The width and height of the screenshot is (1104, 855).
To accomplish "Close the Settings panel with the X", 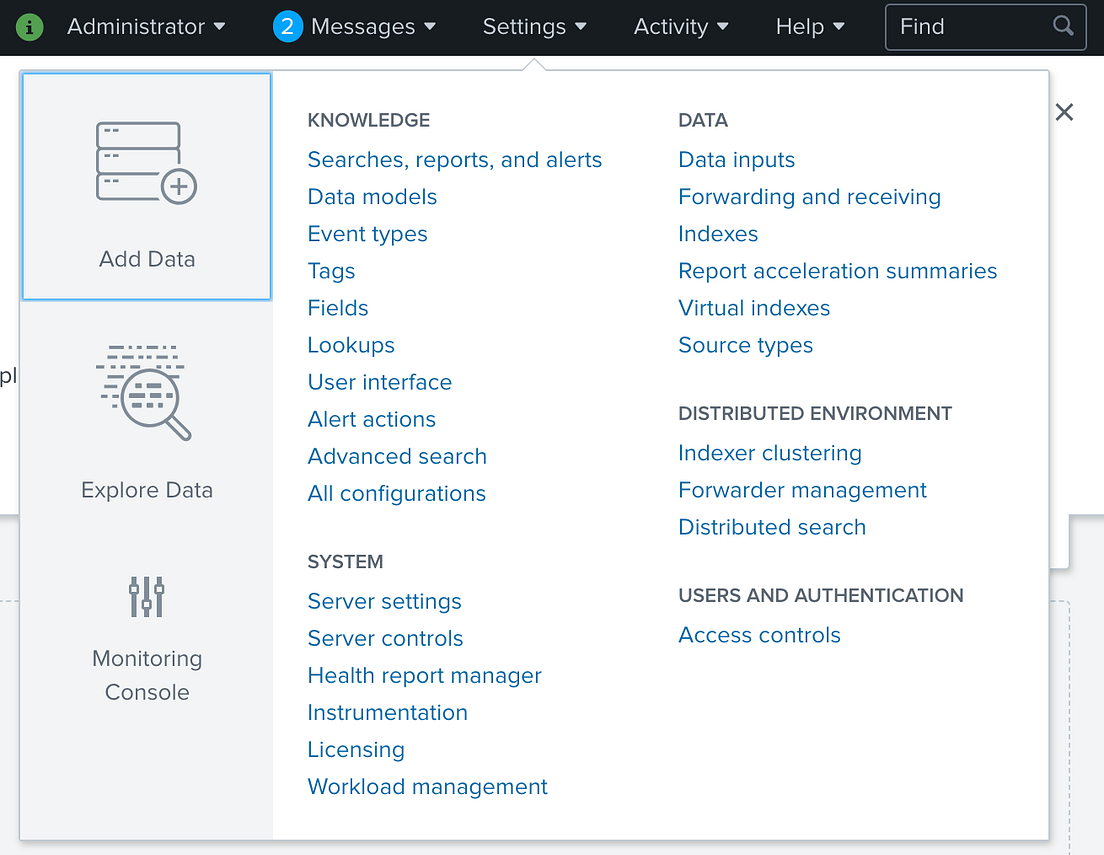I will click(x=1064, y=112).
